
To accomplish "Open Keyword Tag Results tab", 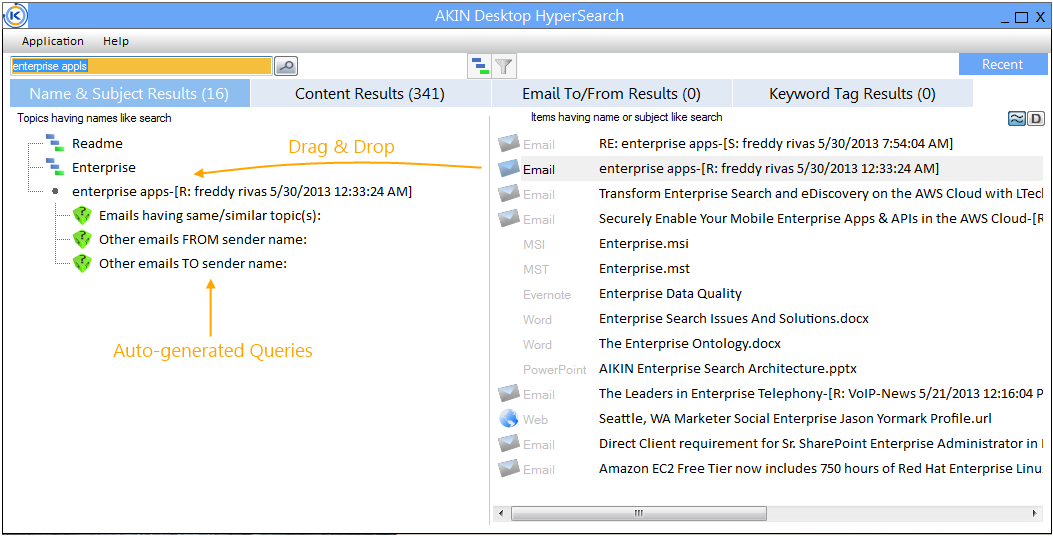I will pyautogui.click(x=852, y=93).
